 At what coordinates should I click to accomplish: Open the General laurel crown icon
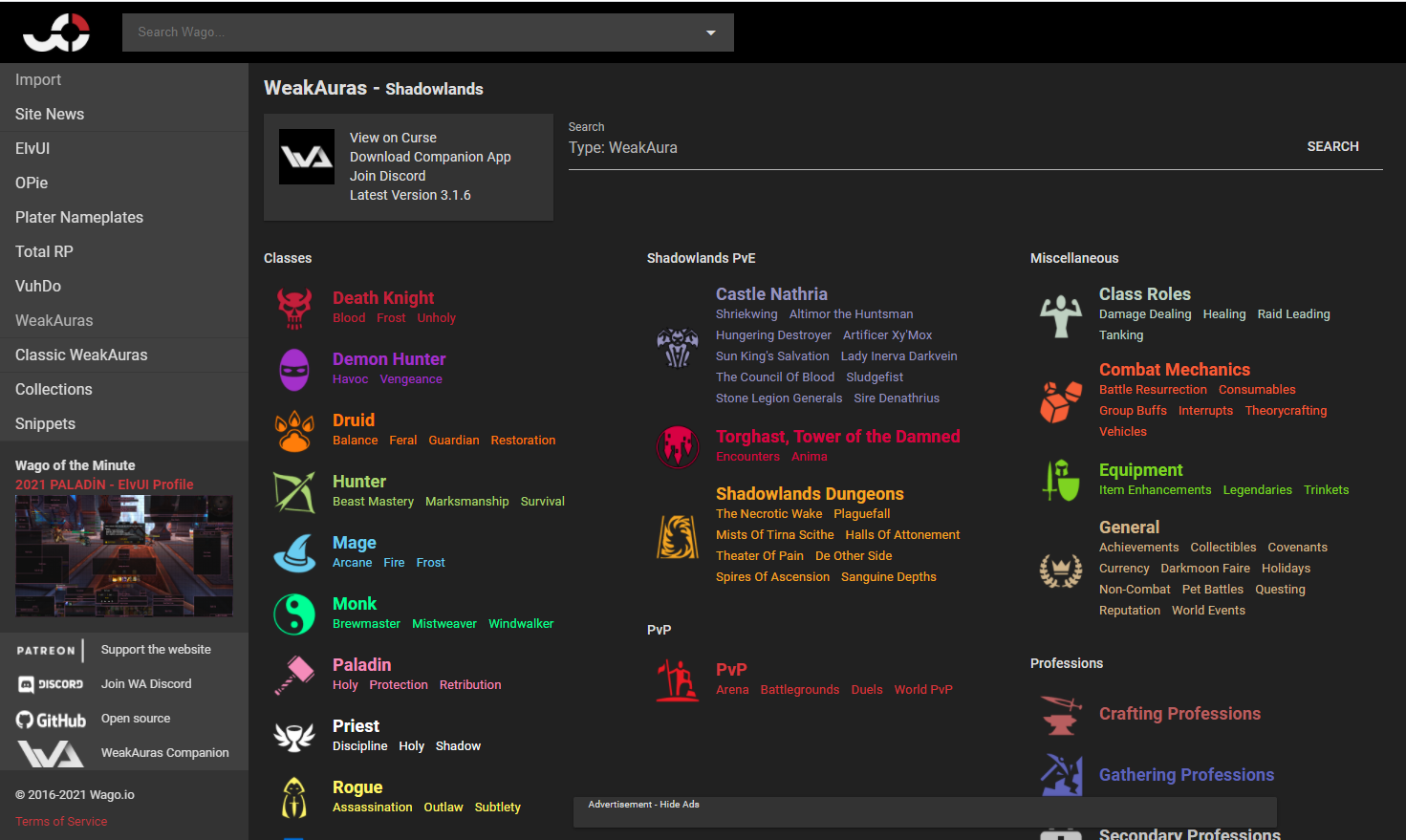(x=1061, y=571)
